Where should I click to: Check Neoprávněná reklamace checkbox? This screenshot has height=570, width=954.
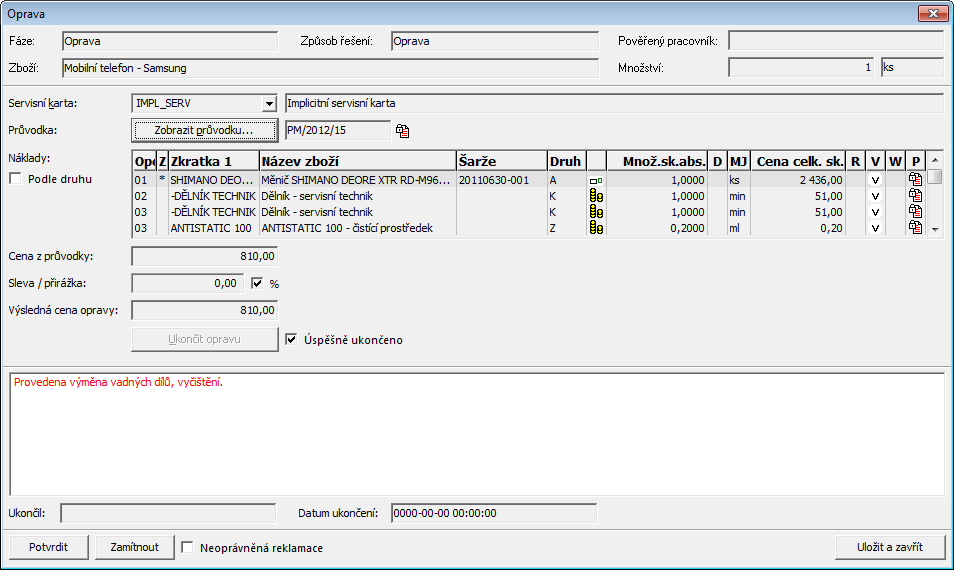[187, 547]
